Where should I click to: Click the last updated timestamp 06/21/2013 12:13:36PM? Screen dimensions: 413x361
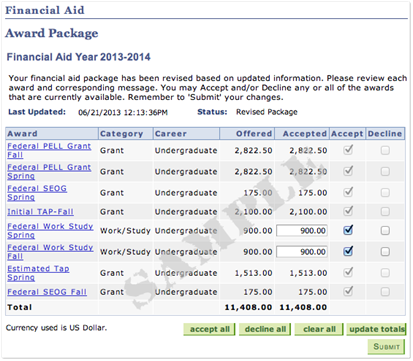tap(123, 113)
